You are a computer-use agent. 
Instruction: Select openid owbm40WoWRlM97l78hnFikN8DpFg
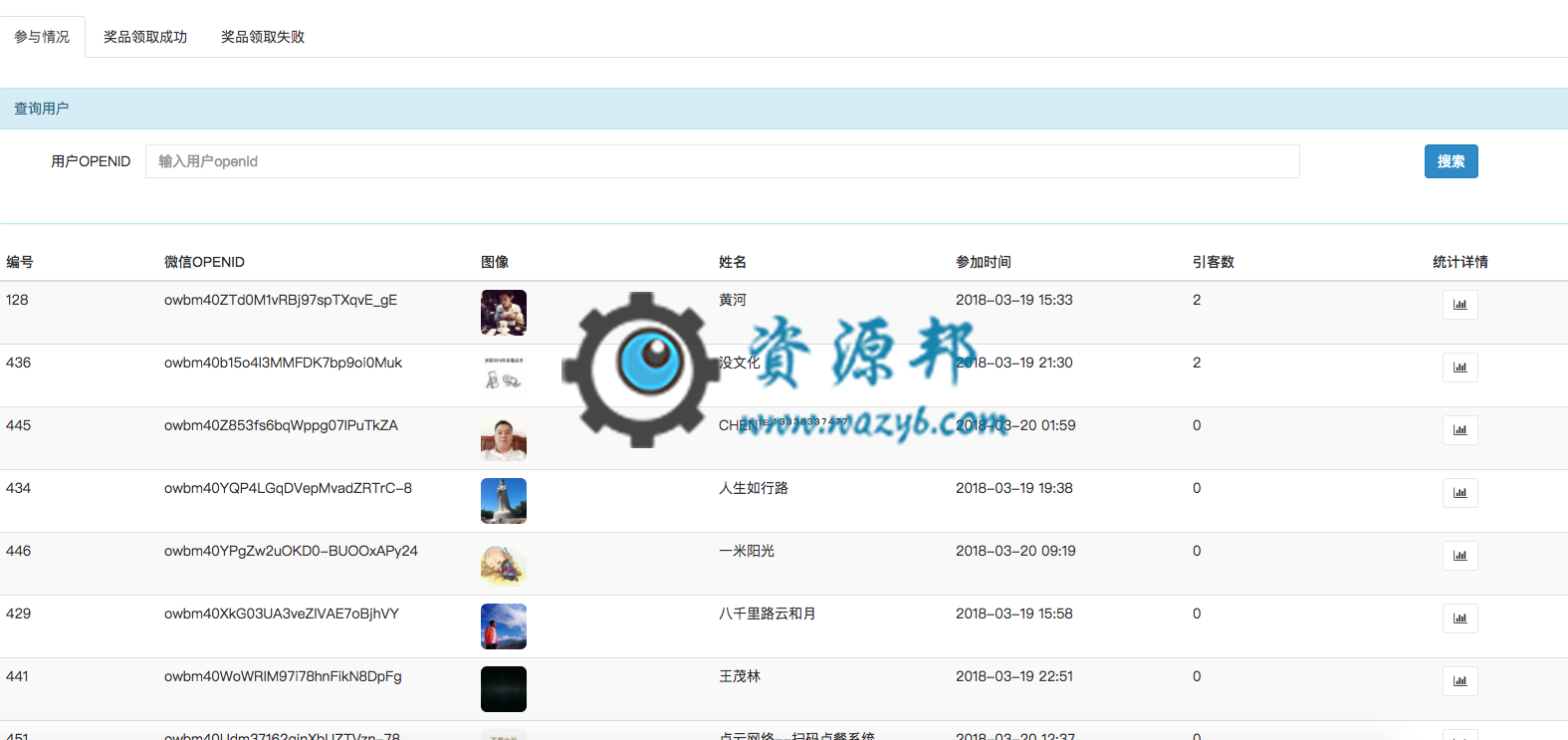pos(283,676)
